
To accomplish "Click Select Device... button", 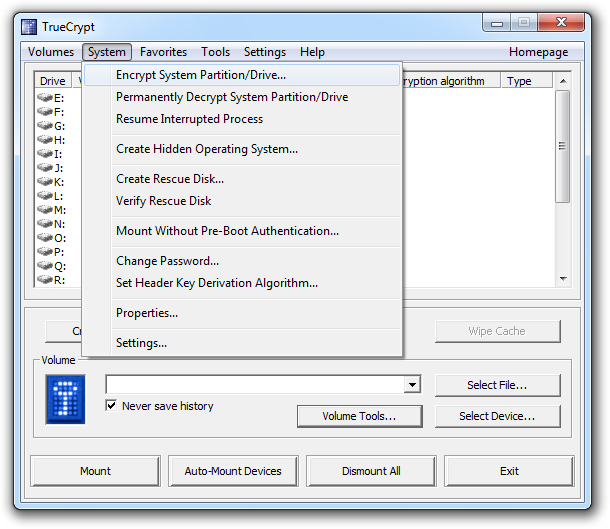I will pos(498,416).
